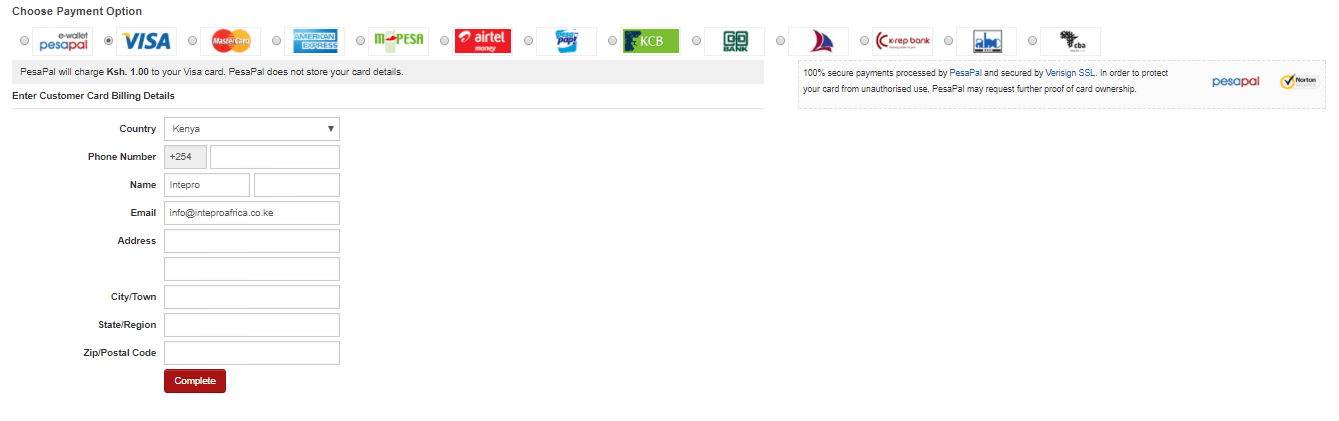
Task: Select the MasterCard radio button
Action: 192,41
